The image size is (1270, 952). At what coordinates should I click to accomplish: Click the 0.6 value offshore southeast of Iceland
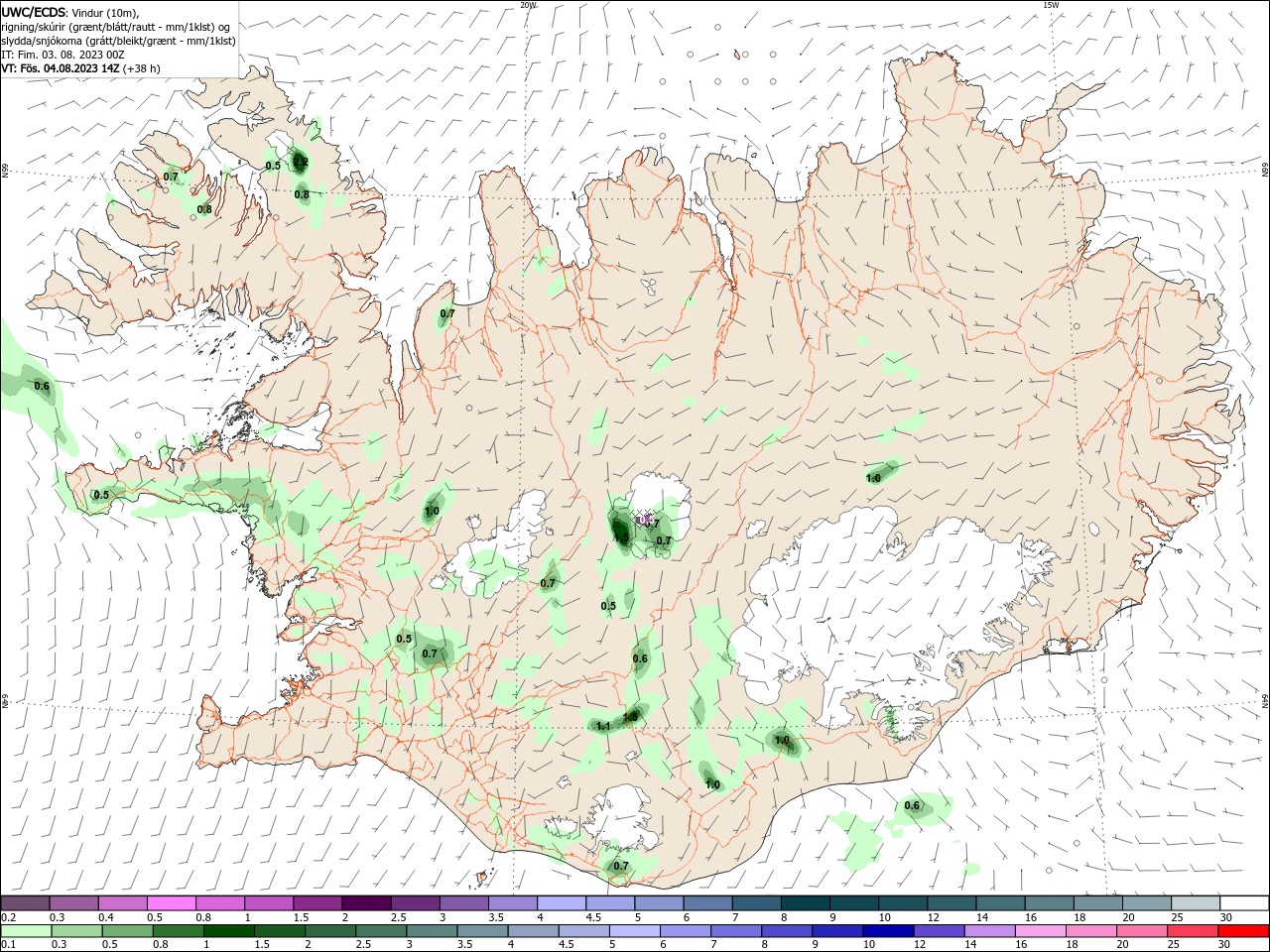click(913, 806)
